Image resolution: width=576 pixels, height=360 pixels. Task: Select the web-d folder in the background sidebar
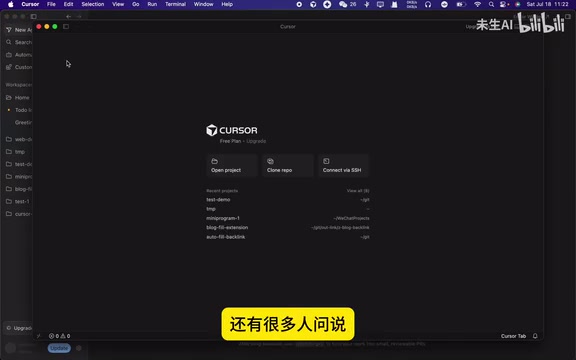(18, 139)
